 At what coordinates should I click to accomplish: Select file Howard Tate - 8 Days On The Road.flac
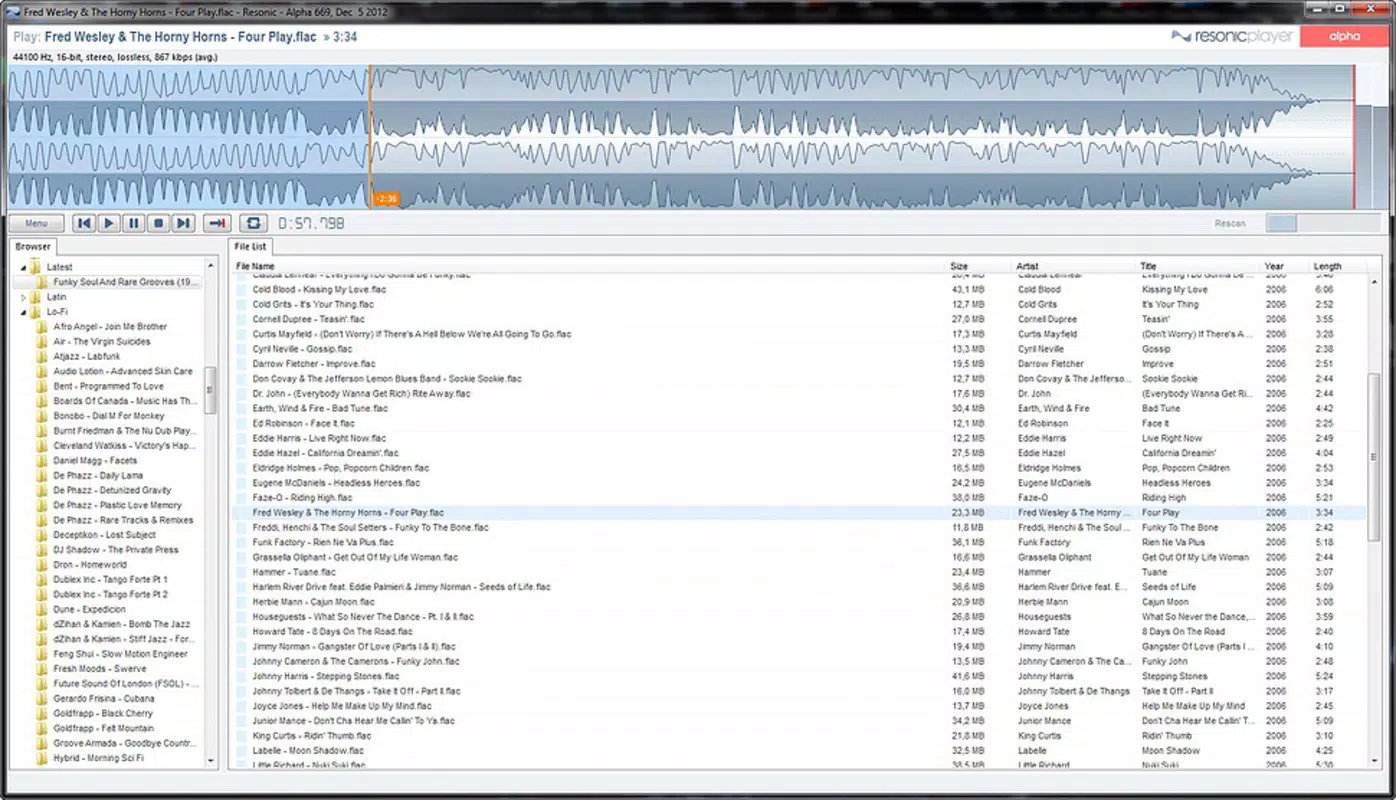pos(332,632)
